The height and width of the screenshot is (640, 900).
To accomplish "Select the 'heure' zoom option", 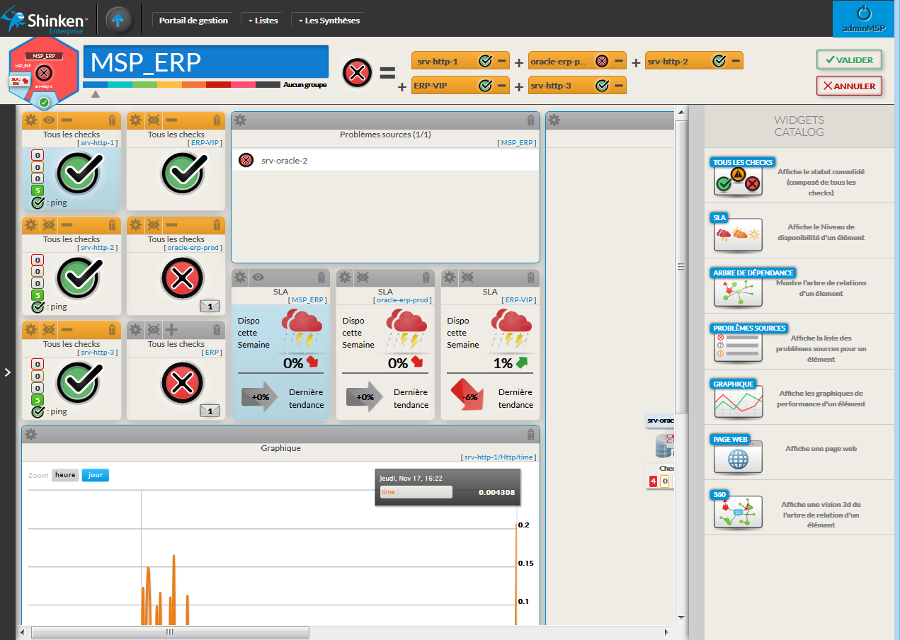I will [65, 475].
